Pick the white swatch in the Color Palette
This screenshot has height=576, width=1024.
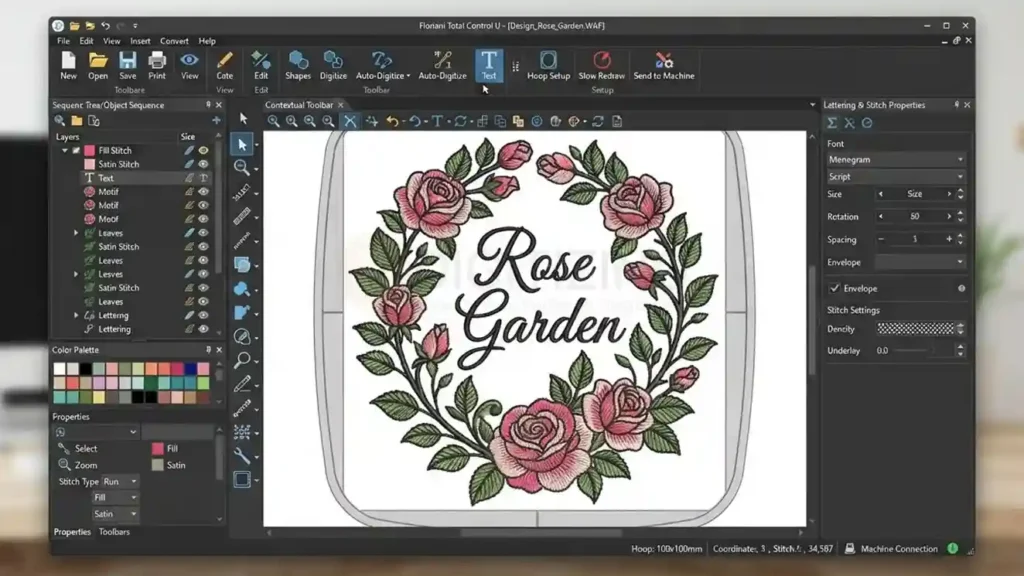(x=59, y=369)
